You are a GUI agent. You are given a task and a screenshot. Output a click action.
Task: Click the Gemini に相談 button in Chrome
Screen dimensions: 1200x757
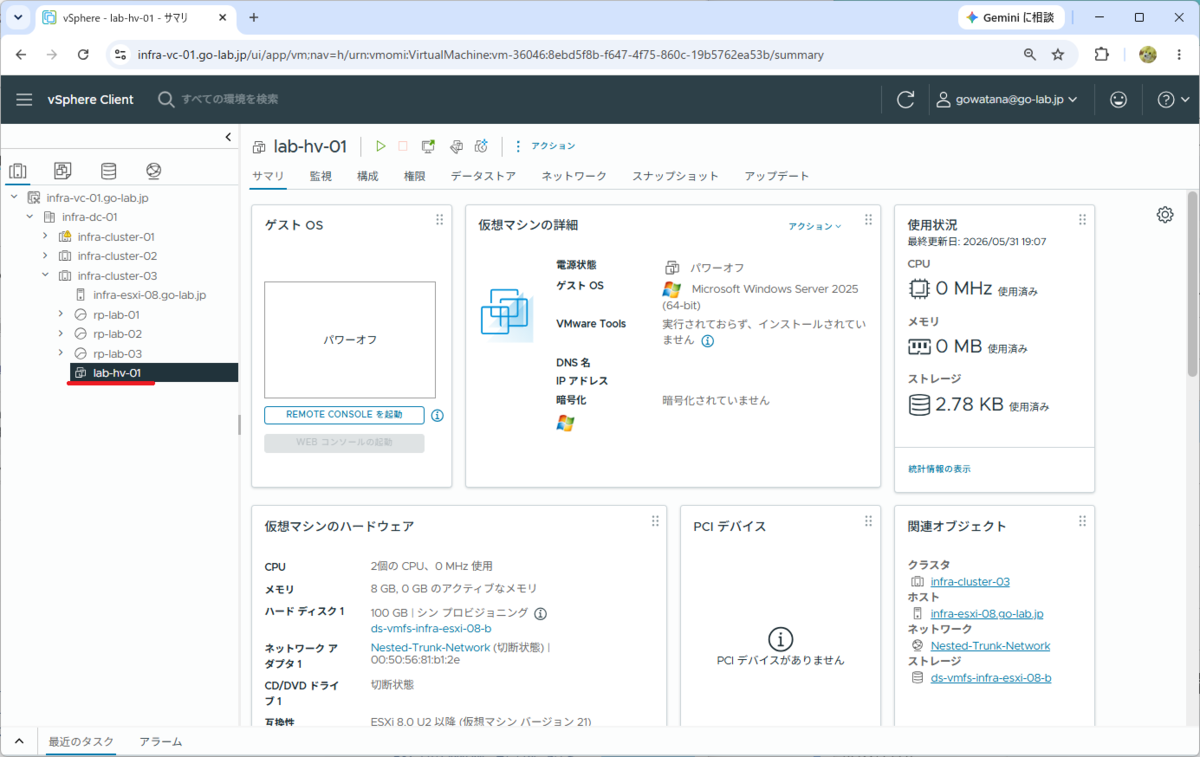pyautogui.click(x=1011, y=17)
